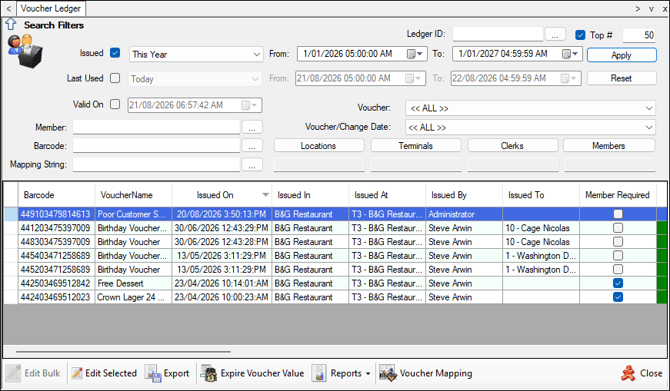Image resolution: width=670 pixels, height=391 pixels.
Task: Click the Reports chart icon
Action: [319, 373]
